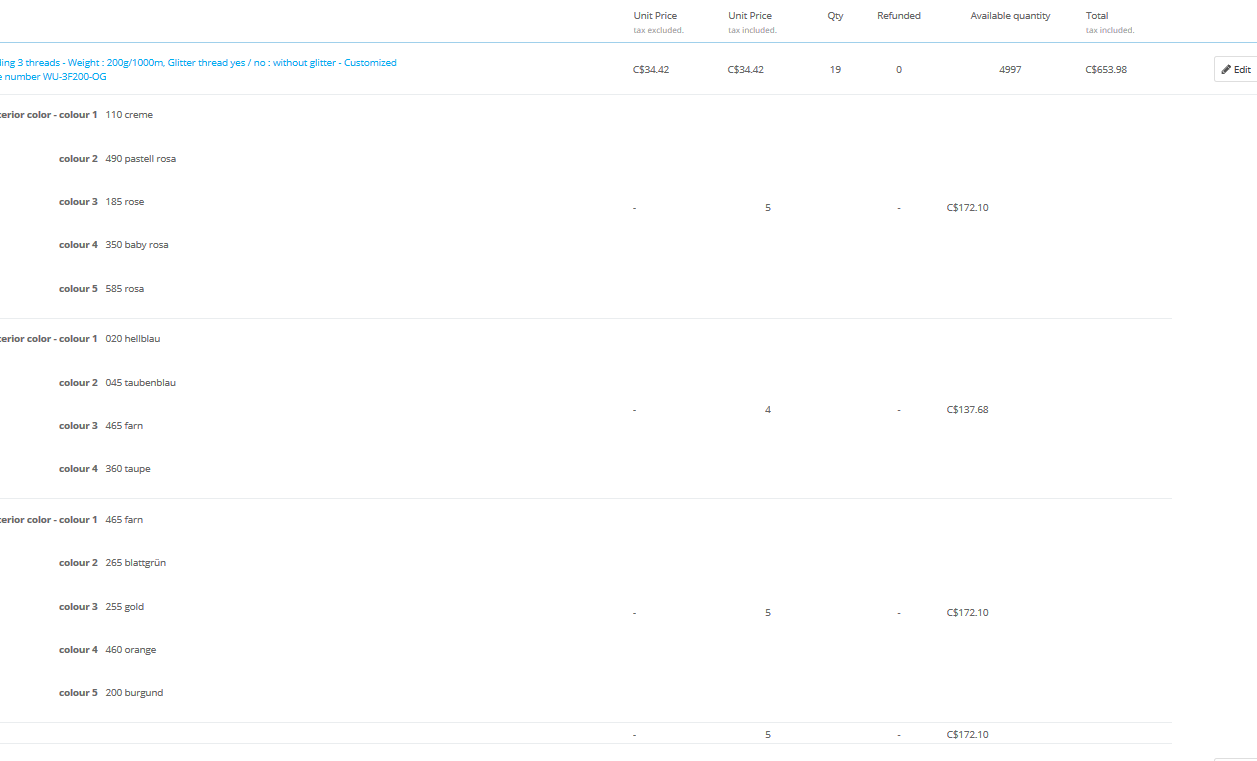Viewport: 1257px width, 761px height.
Task: Select the 255 gold colour entry
Action: [x=125, y=607]
